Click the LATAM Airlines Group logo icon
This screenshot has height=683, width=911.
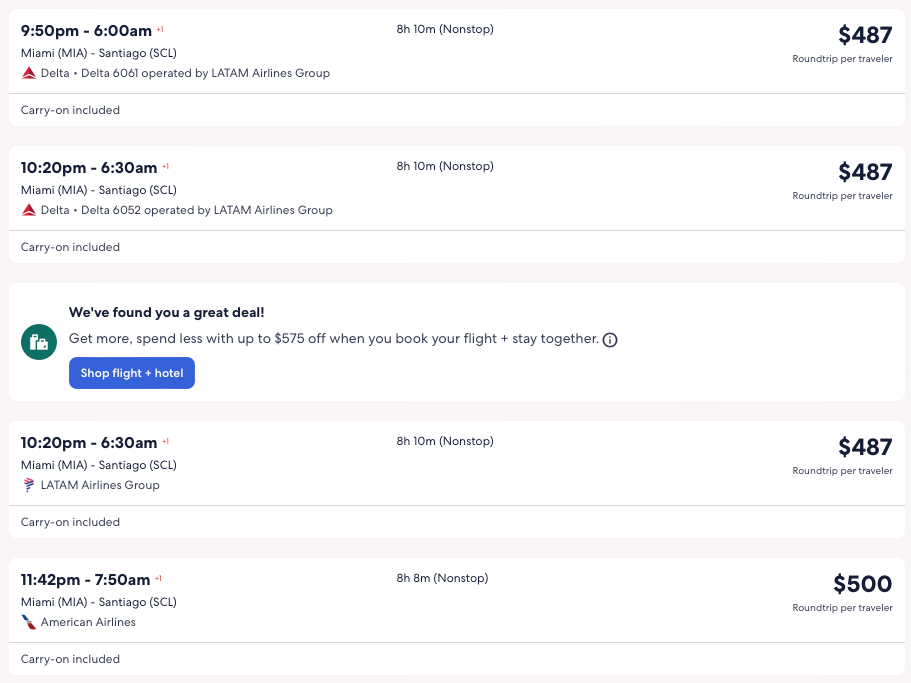[x=29, y=485]
